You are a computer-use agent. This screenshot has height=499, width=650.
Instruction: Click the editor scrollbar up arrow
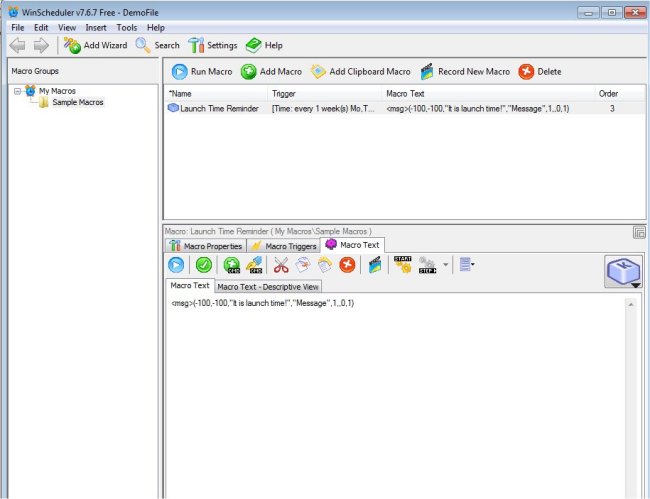pos(631,305)
